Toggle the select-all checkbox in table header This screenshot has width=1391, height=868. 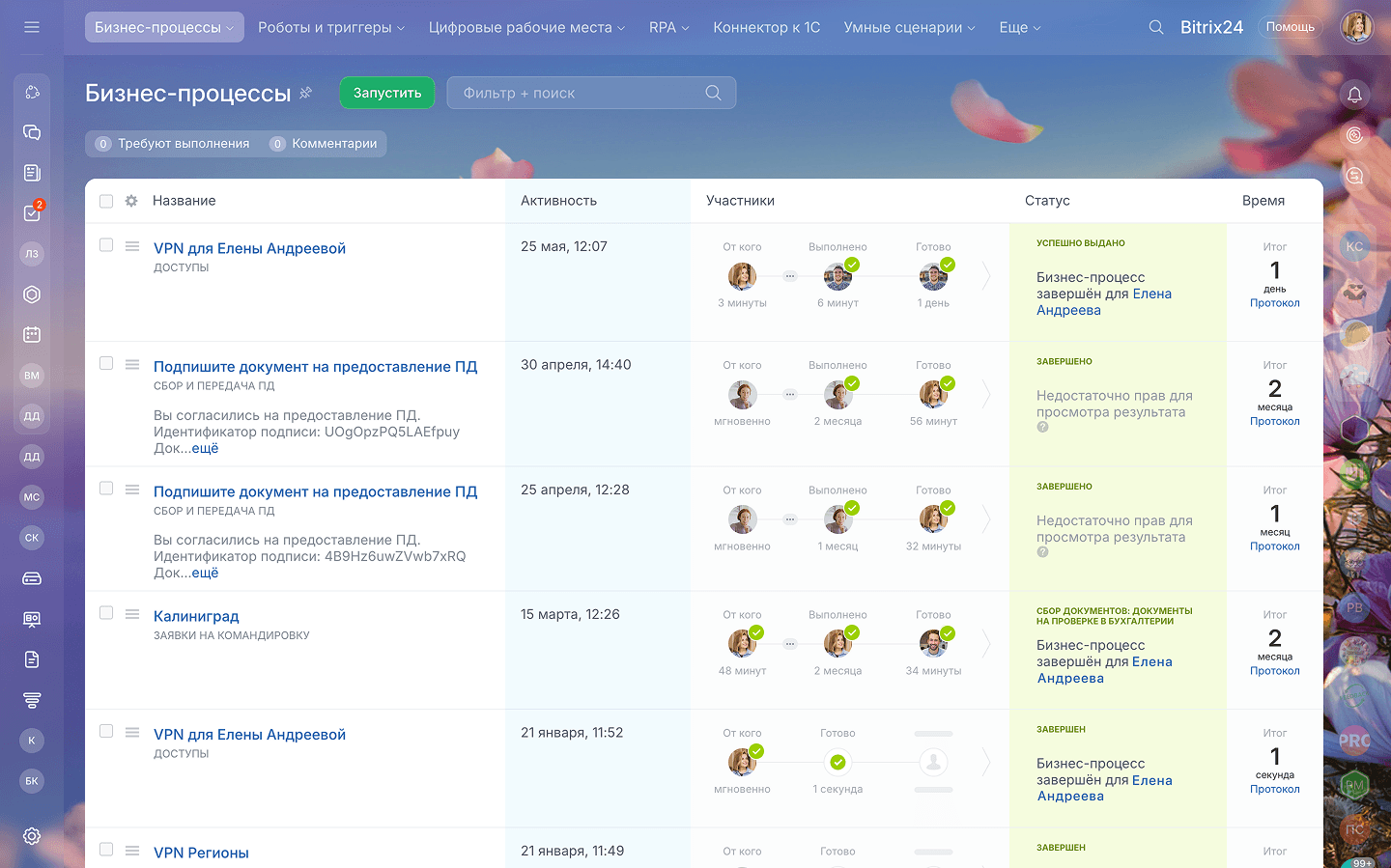[106, 201]
